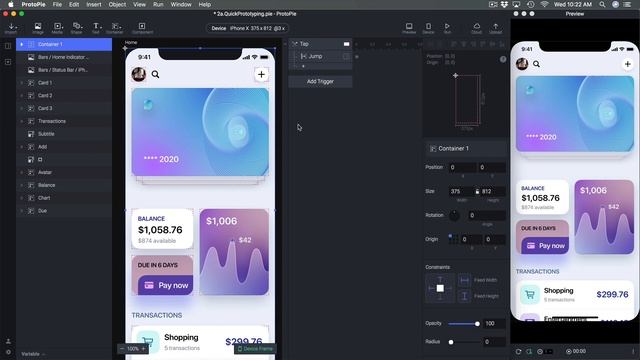Click the Size height field showing 812

pyautogui.click(x=493, y=191)
